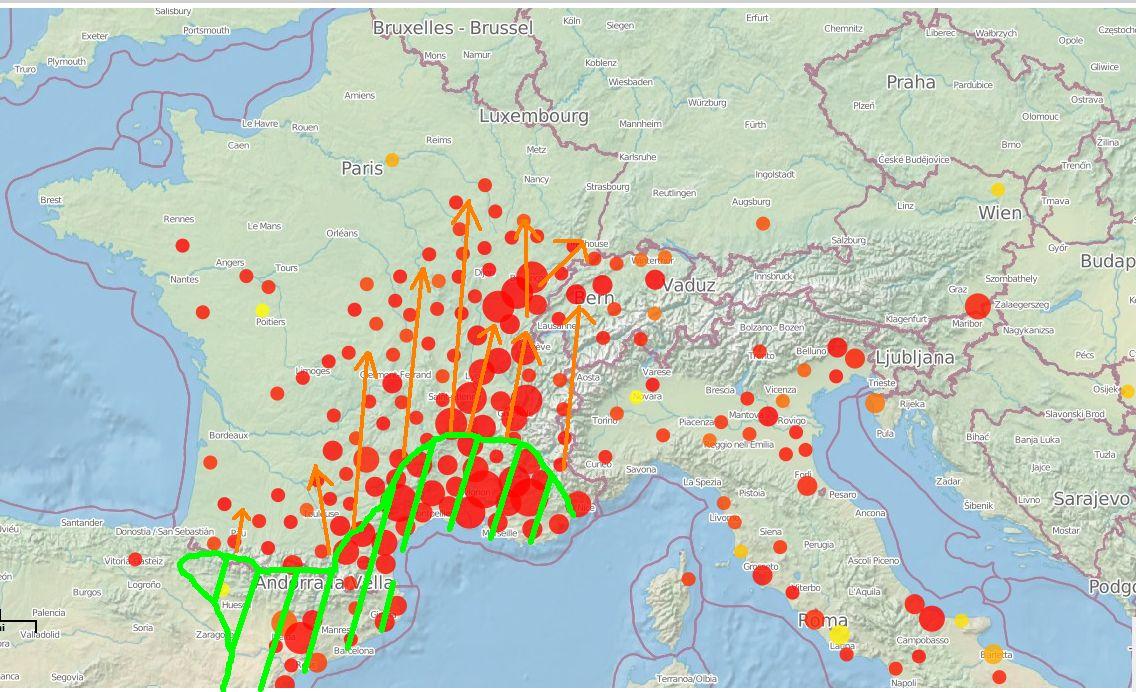The height and width of the screenshot is (692, 1136).
Task: Select the Vaduz map label
Action: point(689,285)
